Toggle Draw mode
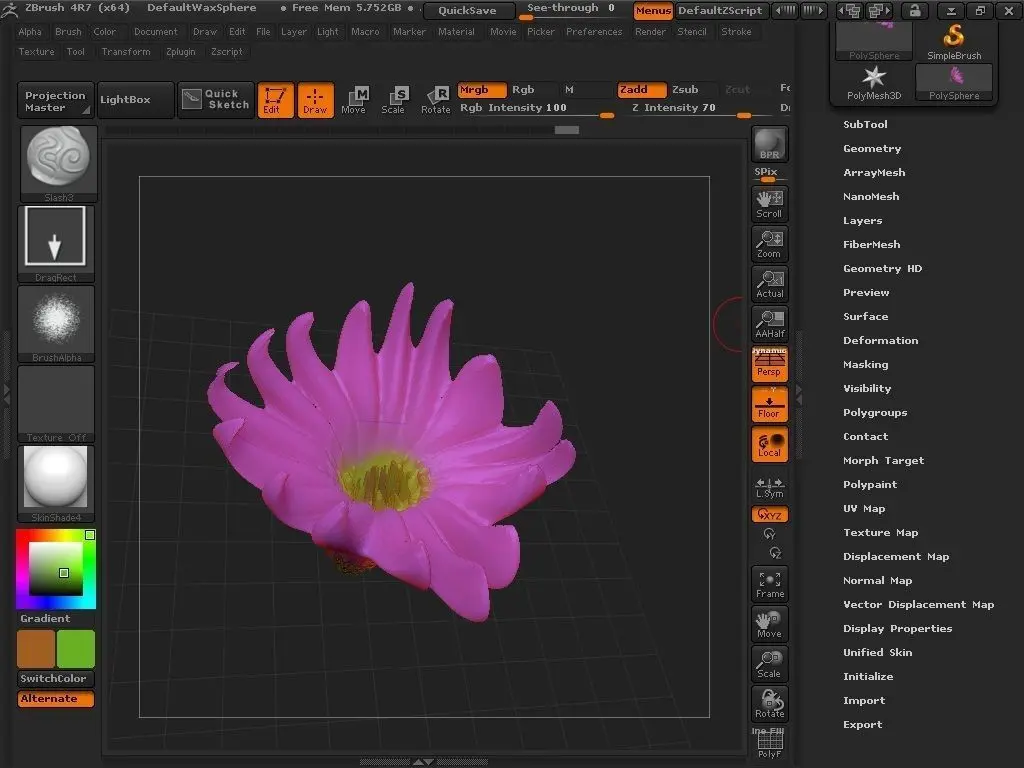This screenshot has height=768, width=1024. coord(315,100)
